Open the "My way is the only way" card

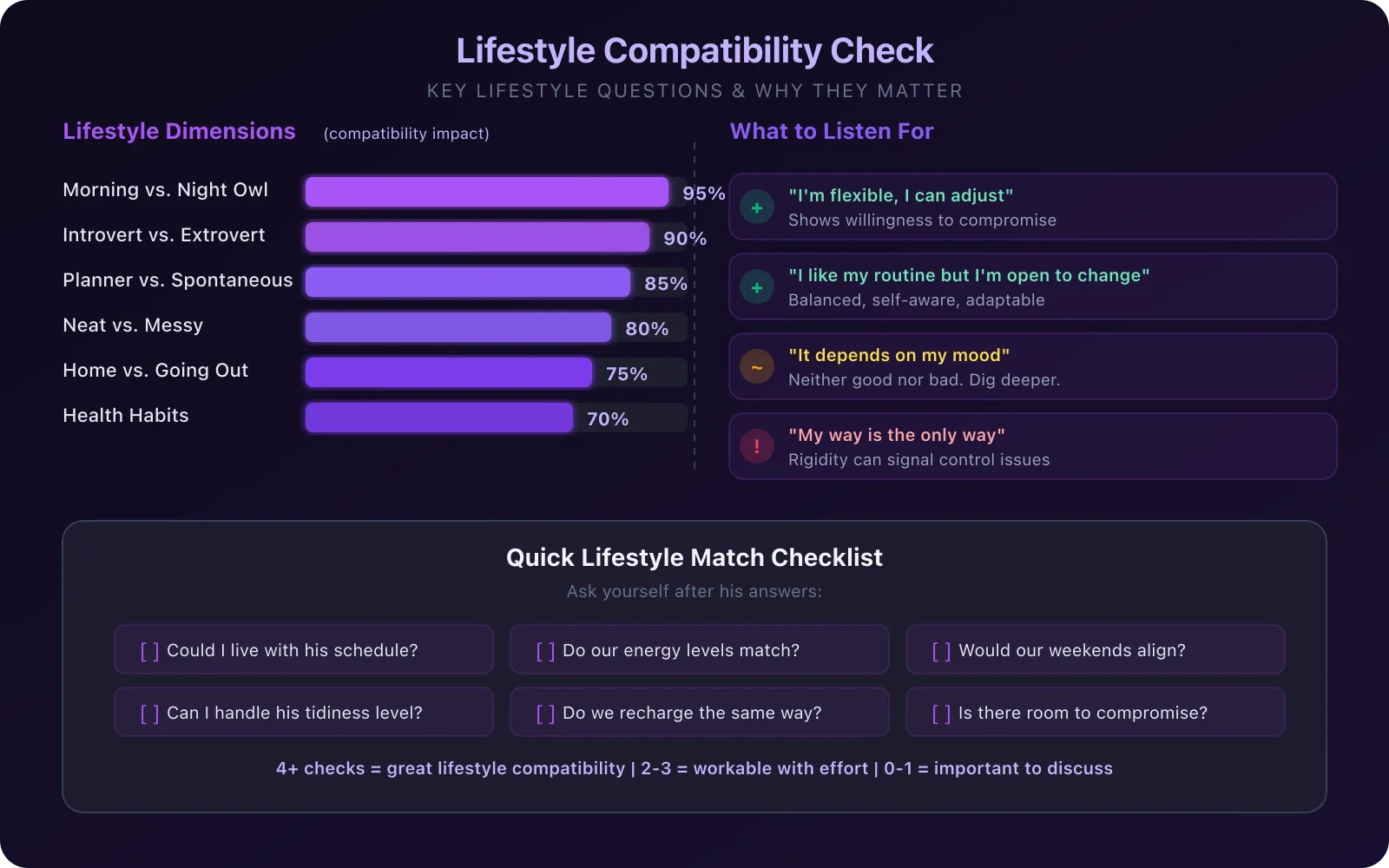pyautogui.click(x=1033, y=447)
